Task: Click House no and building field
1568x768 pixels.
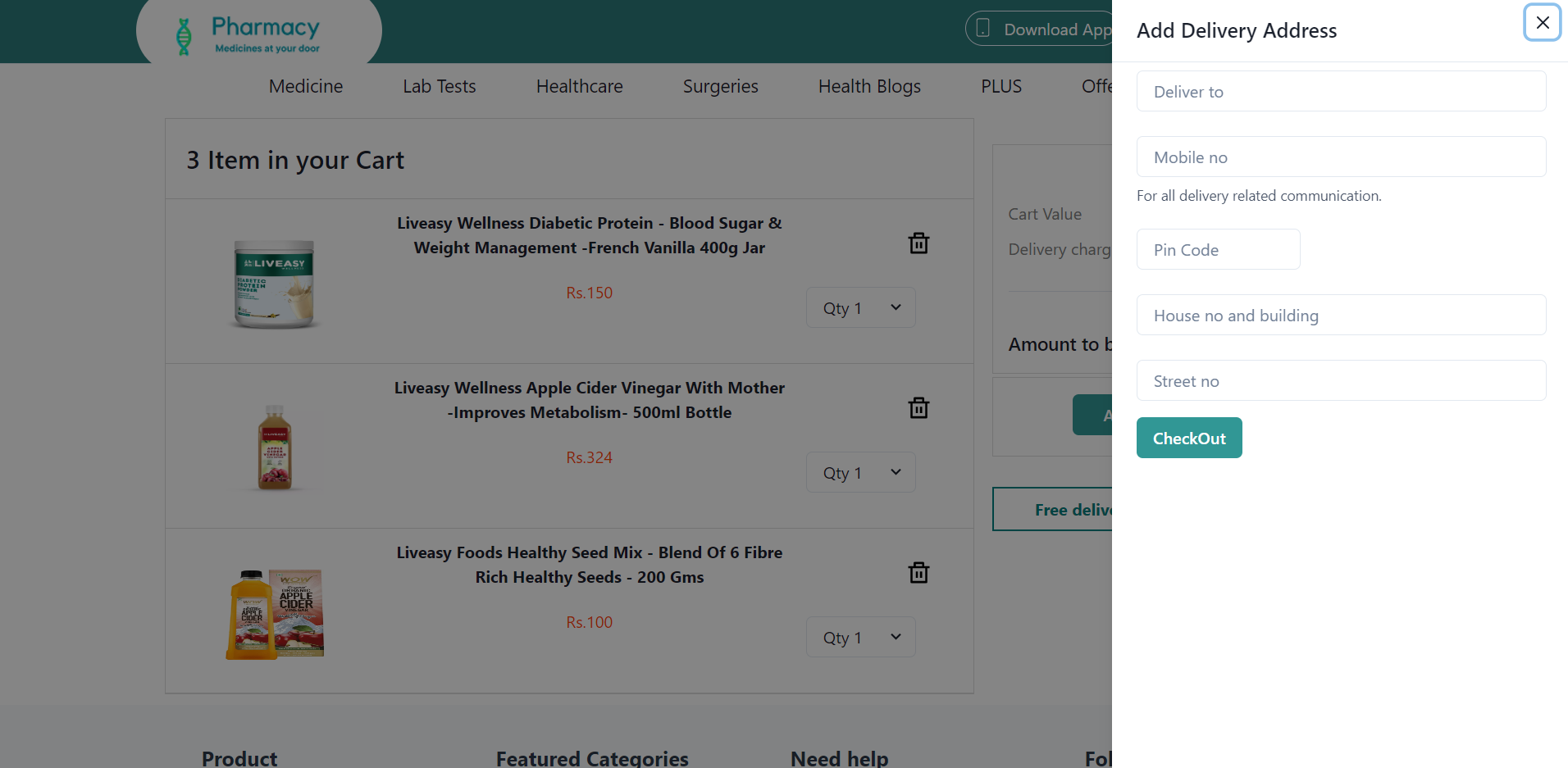Action: coord(1341,315)
